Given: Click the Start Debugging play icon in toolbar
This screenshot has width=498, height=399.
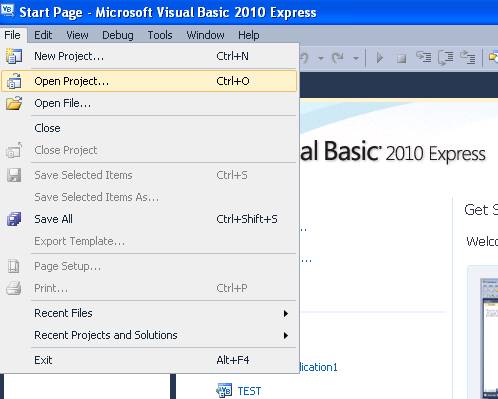Looking at the screenshot, I should [x=379, y=58].
